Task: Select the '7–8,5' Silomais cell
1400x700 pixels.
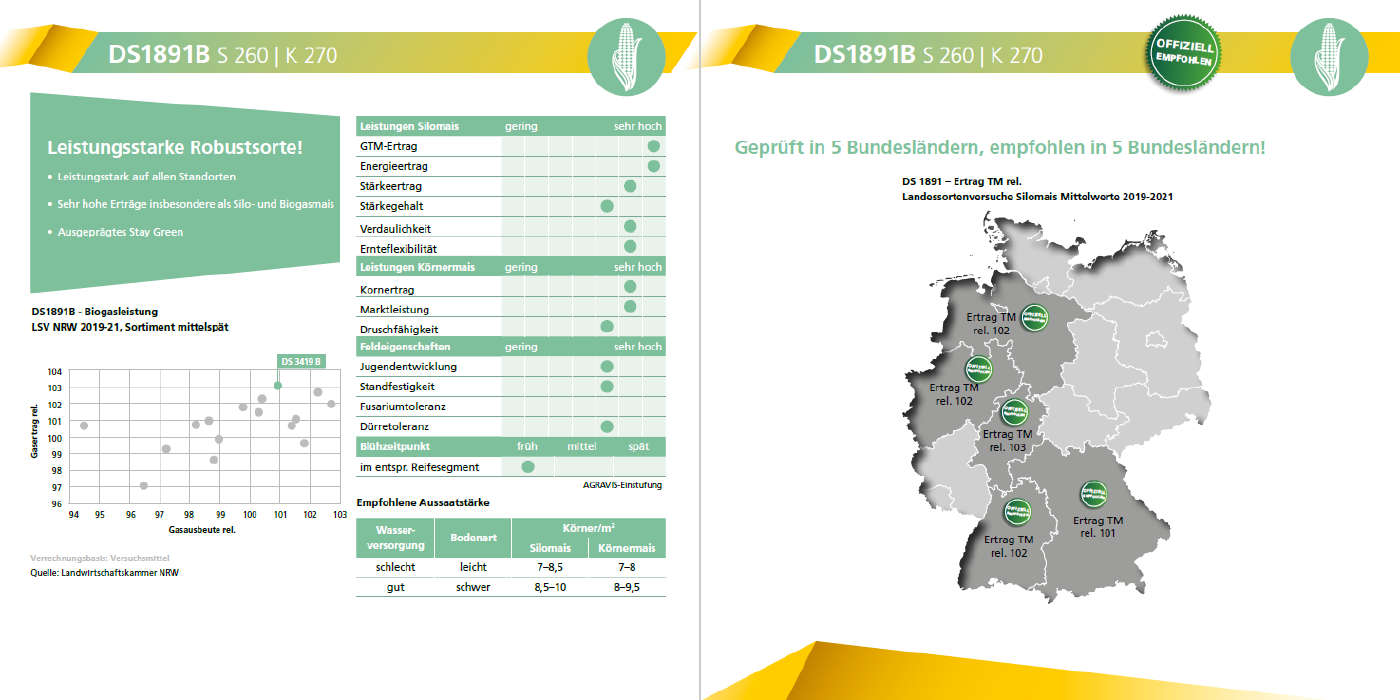Action: (x=550, y=567)
